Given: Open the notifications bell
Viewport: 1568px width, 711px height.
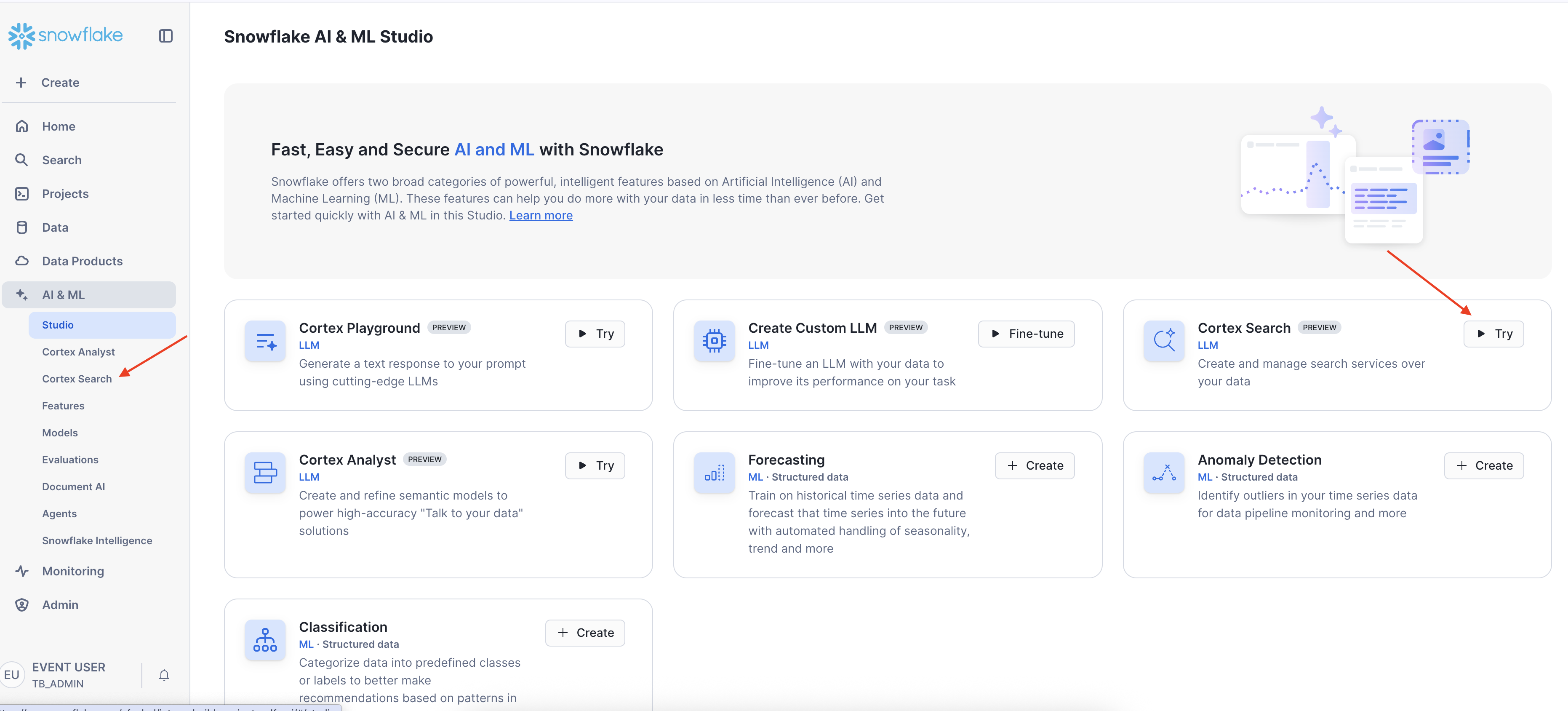Looking at the screenshot, I should click(164, 674).
